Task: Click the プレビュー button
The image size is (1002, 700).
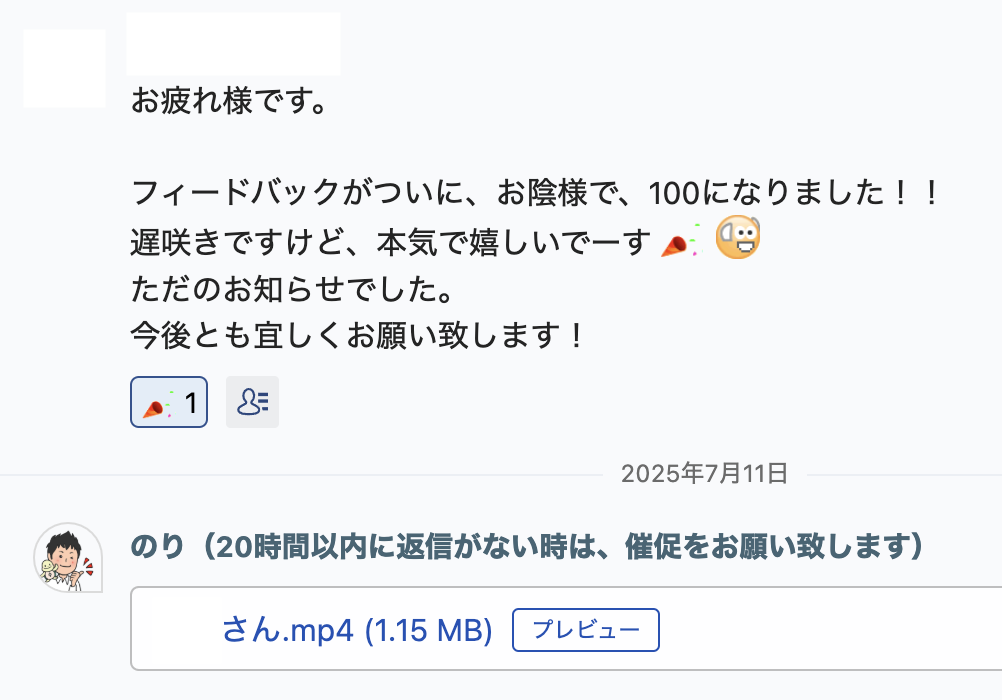Action: point(586,630)
